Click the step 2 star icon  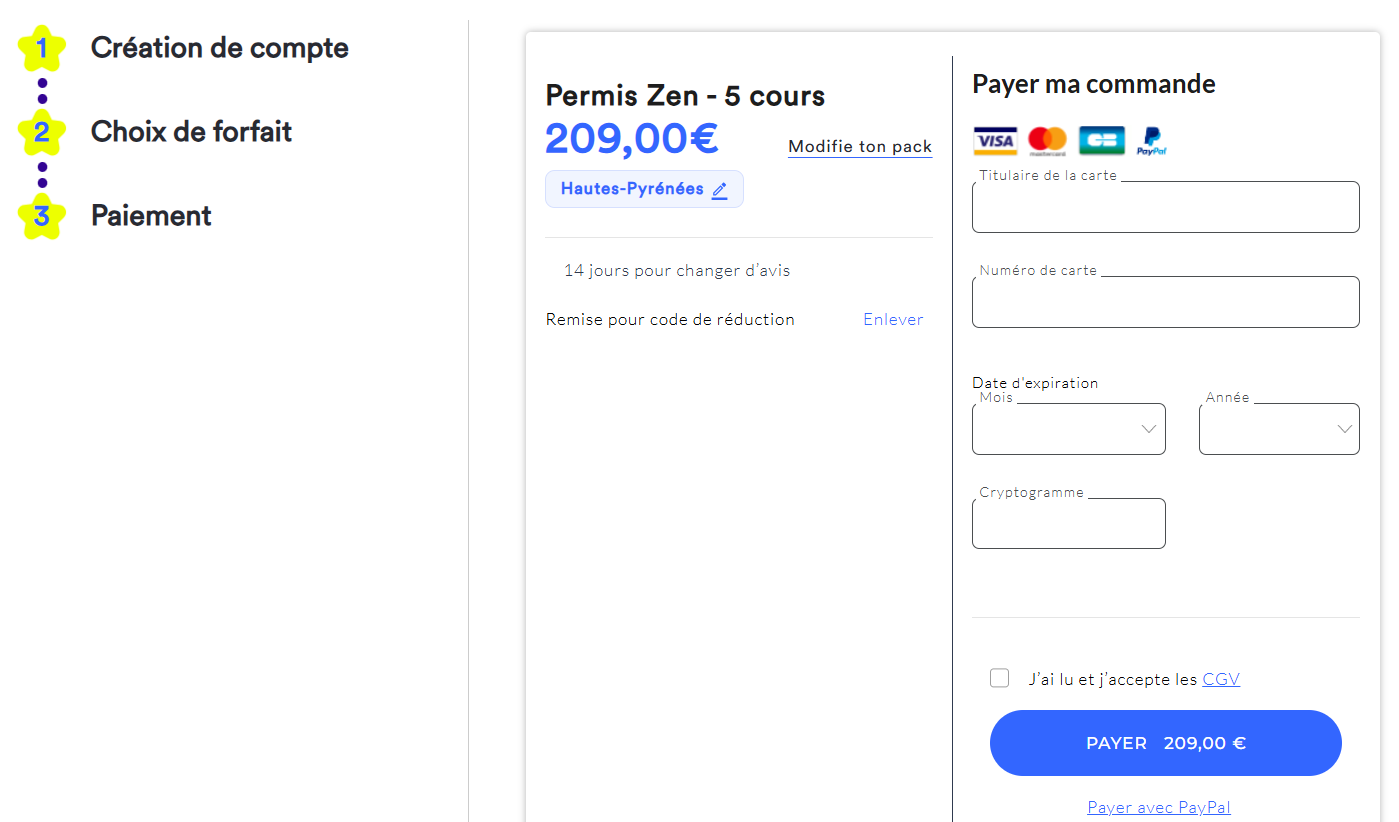tap(42, 131)
